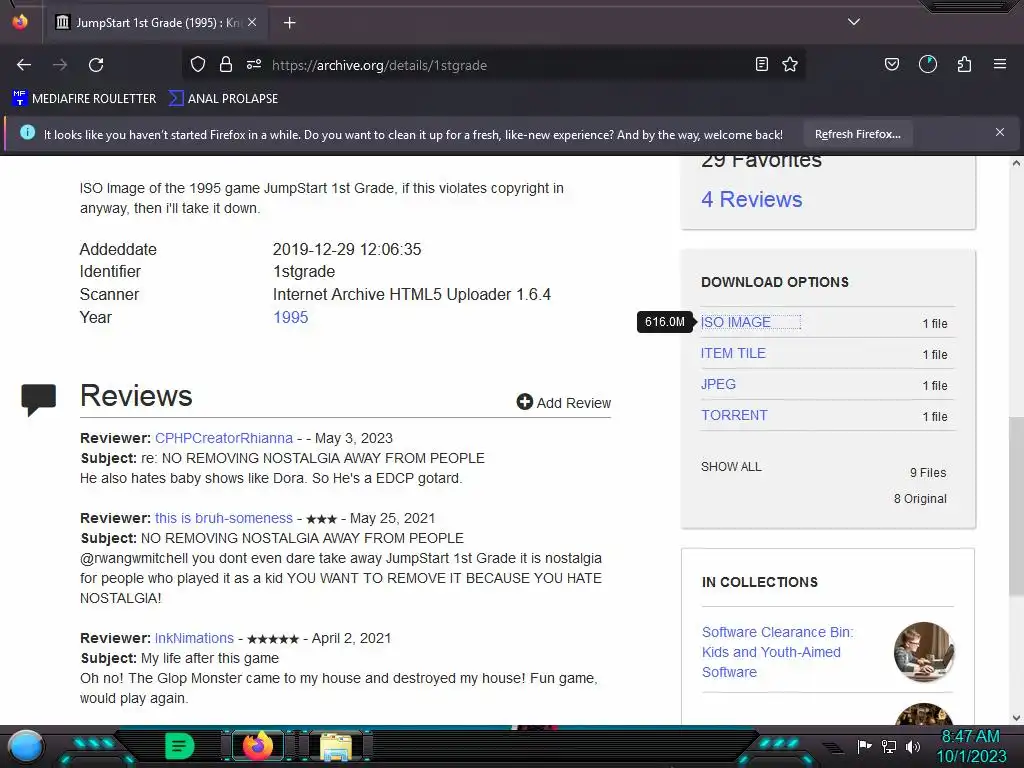Dismiss the Firefox refresh notification bar
The width and height of the screenshot is (1024, 768).
pos(1000,133)
